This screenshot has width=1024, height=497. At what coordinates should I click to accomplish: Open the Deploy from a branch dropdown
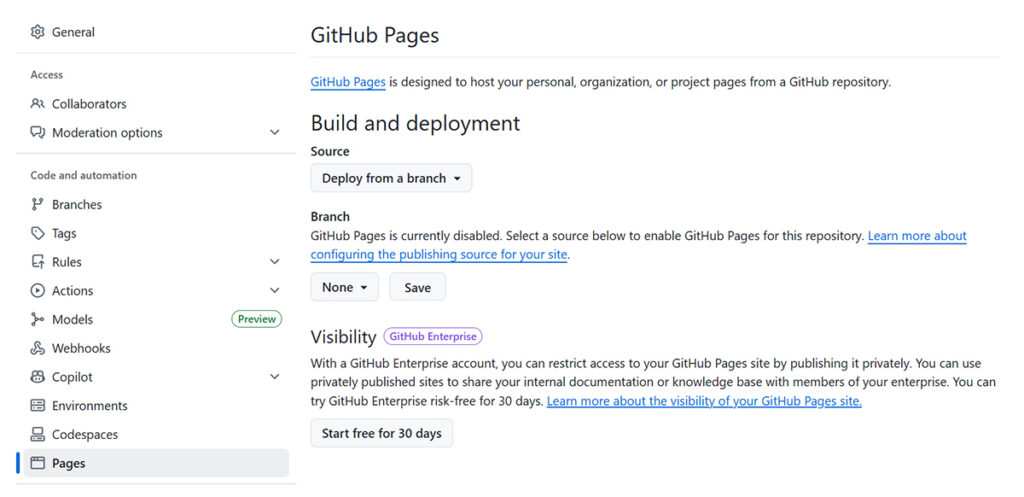[x=391, y=178]
